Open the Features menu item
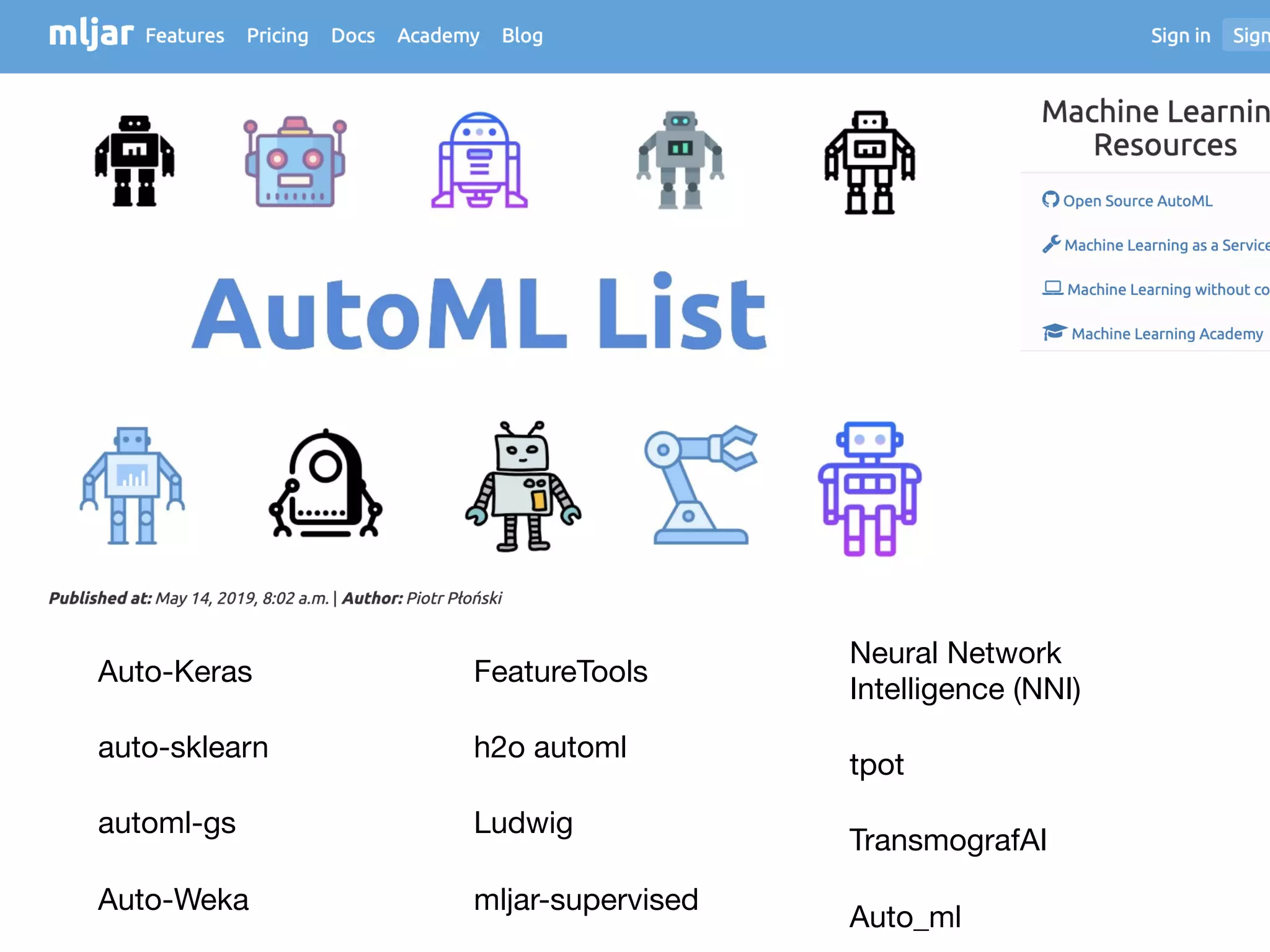Image resolution: width=1270 pixels, height=952 pixels. pos(185,35)
